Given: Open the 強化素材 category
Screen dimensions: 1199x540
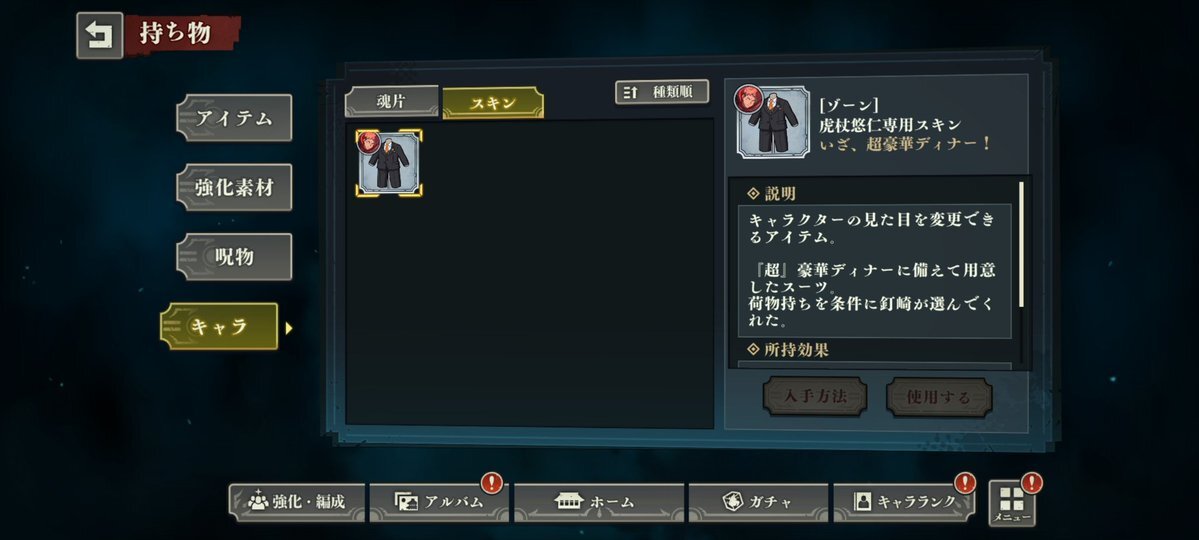Looking at the screenshot, I should coord(234,187).
